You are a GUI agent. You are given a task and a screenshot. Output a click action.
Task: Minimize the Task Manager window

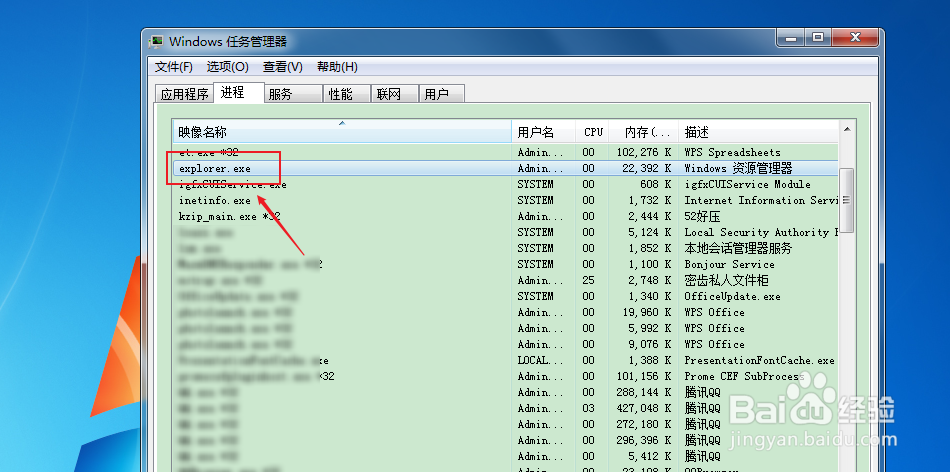tap(791, 38)
